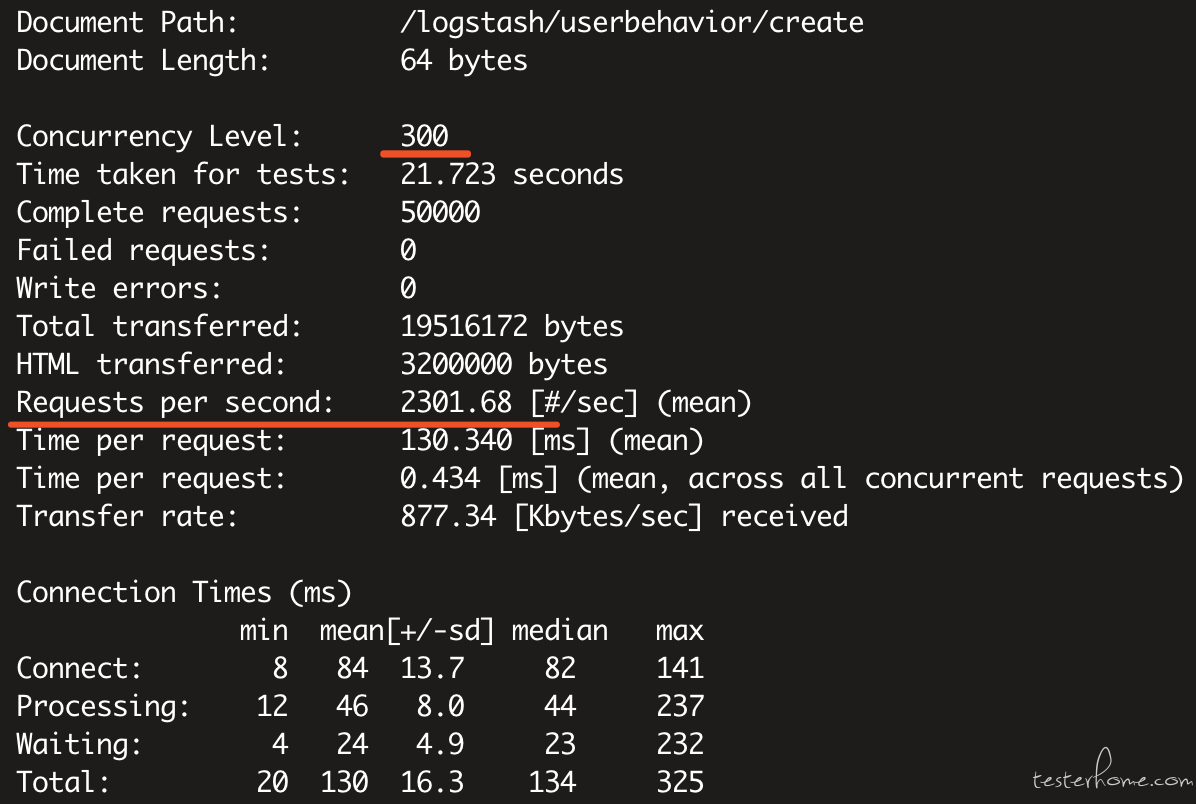The height and width of the screenshot is (804, 1196).
Task: Click the document path /logstash/userbehavior/create
Action: point(631,22)
